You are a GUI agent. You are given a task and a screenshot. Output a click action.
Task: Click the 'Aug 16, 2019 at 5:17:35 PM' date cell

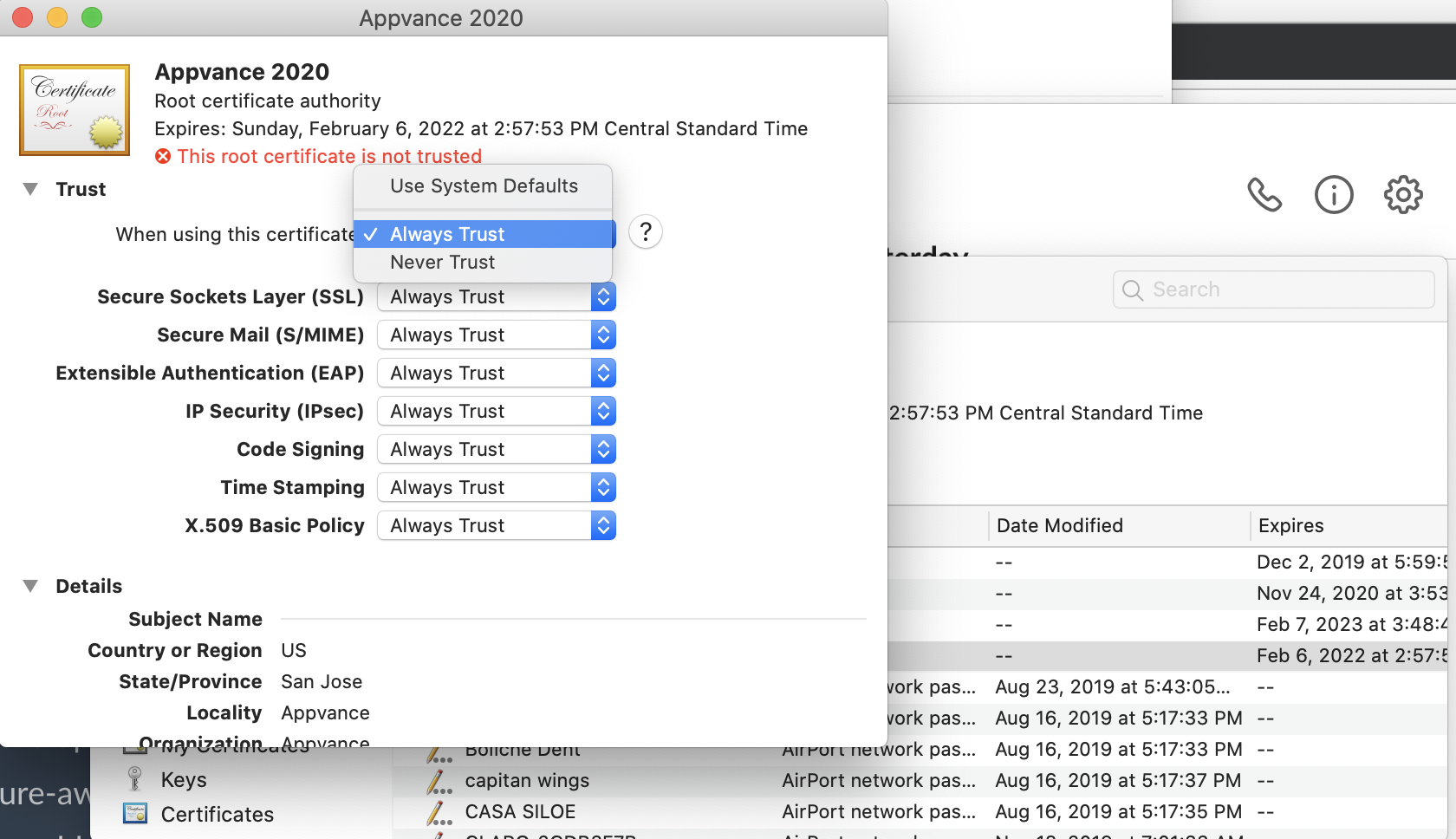pos(1118,811)
